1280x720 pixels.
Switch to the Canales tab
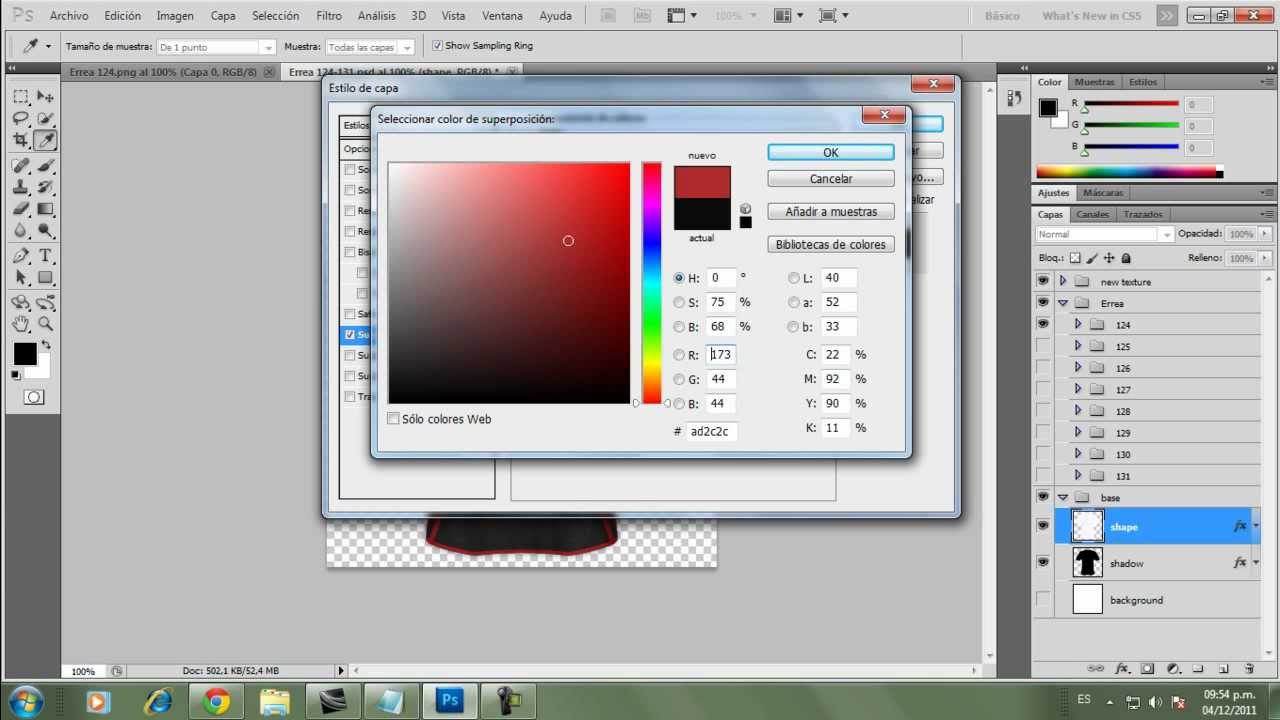[x=1092, y=214]
